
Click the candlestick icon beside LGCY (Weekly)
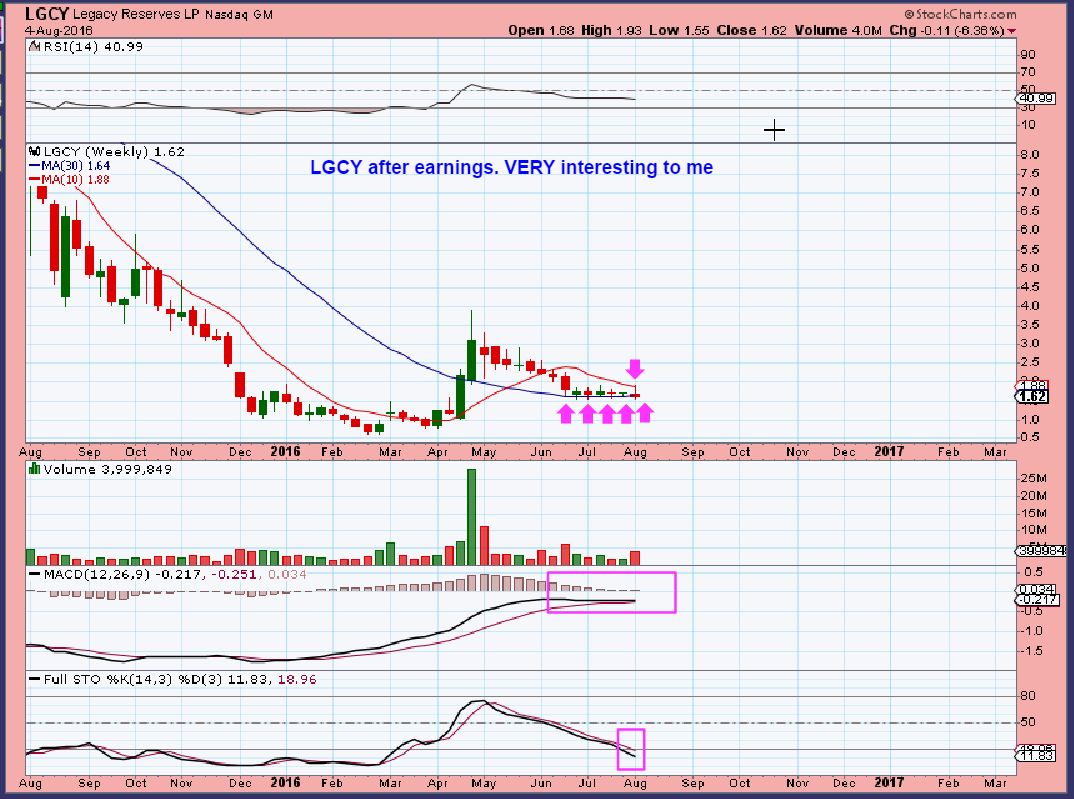coord(35,152)
